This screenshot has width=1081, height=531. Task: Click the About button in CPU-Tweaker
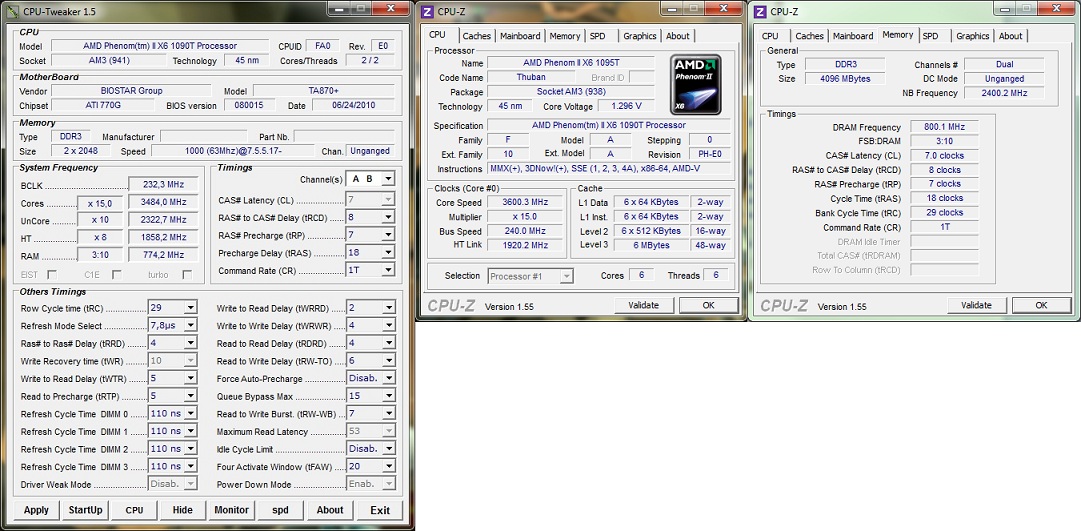click(x=330, y=510)
